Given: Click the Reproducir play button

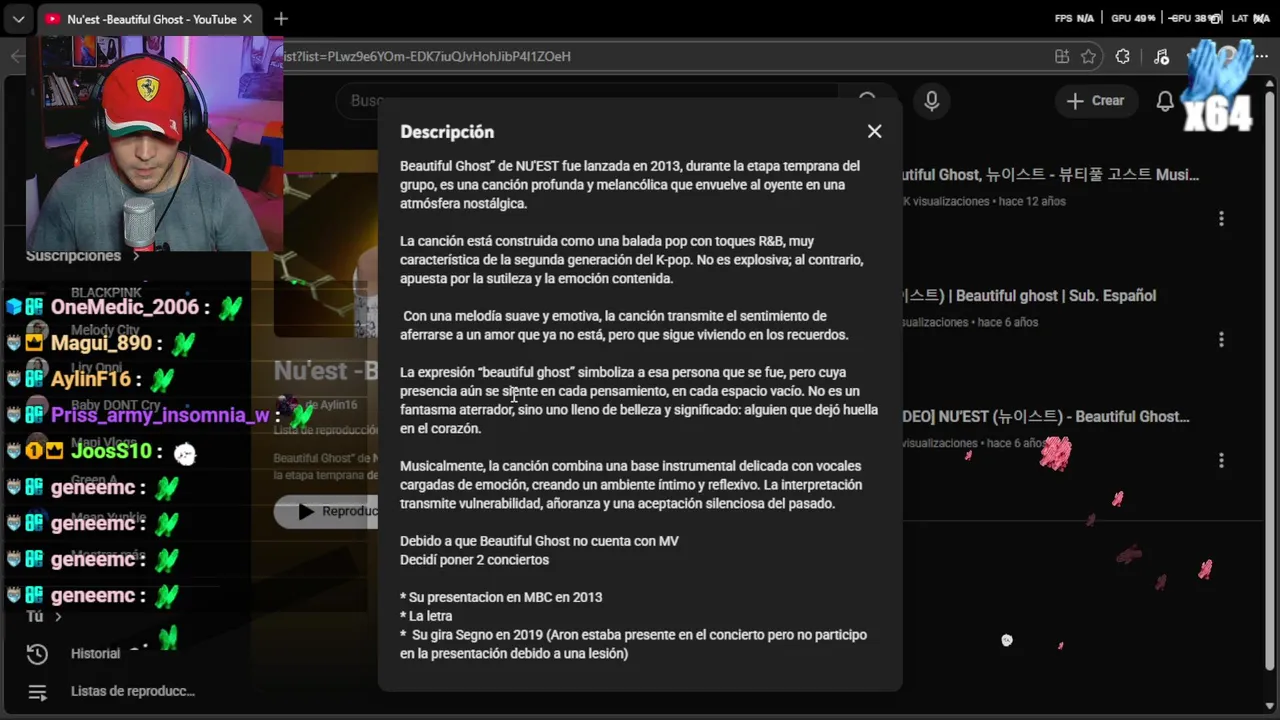Looking at the screenshot, I should click(x=327, y=511).
